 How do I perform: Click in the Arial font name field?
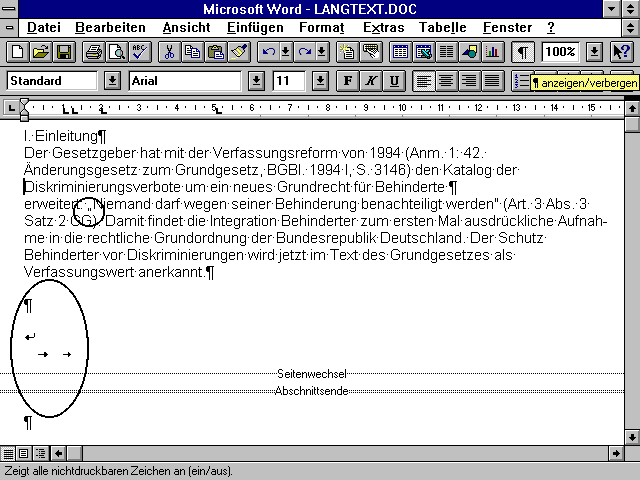pos(185,81)
